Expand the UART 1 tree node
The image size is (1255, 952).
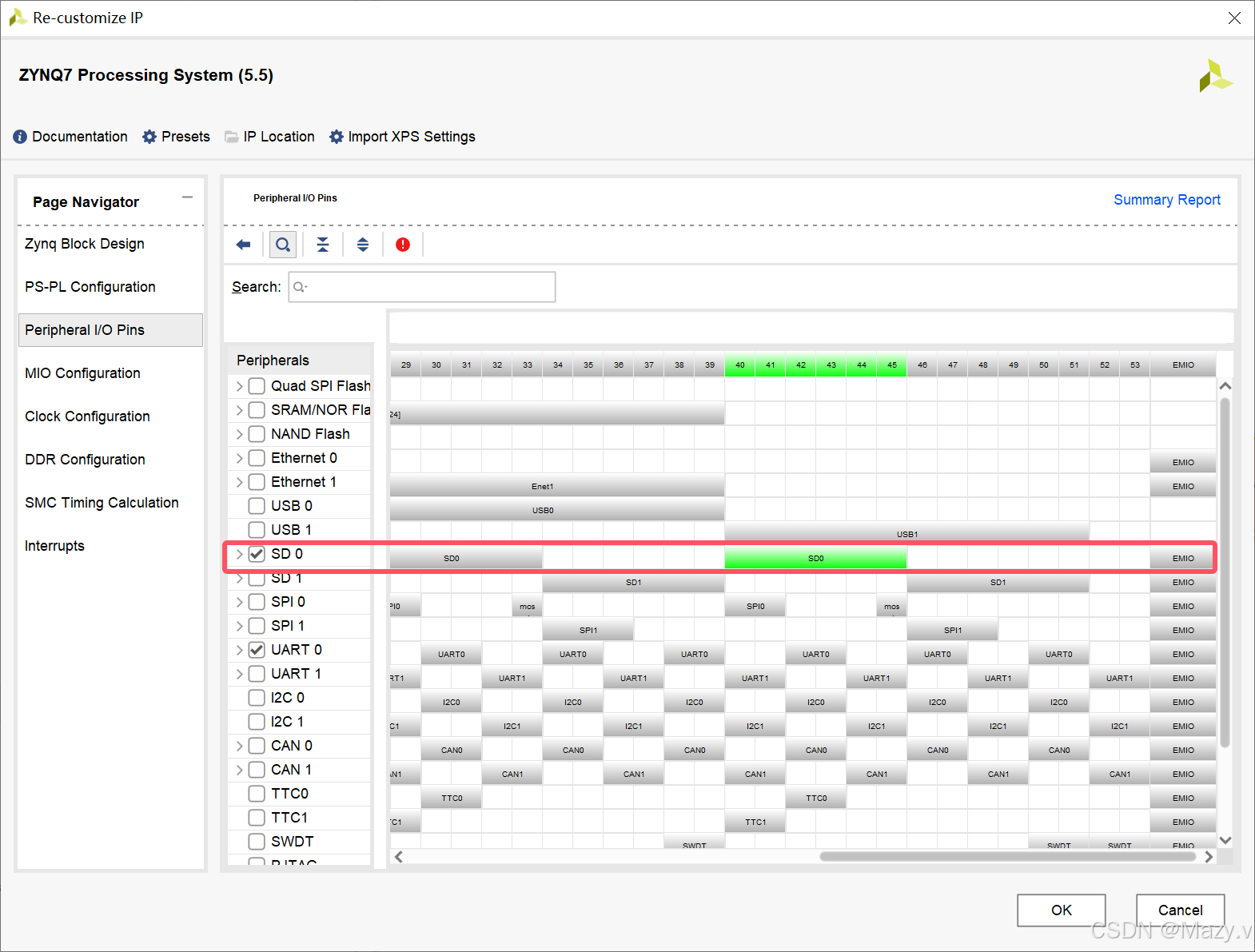point(239,674)
